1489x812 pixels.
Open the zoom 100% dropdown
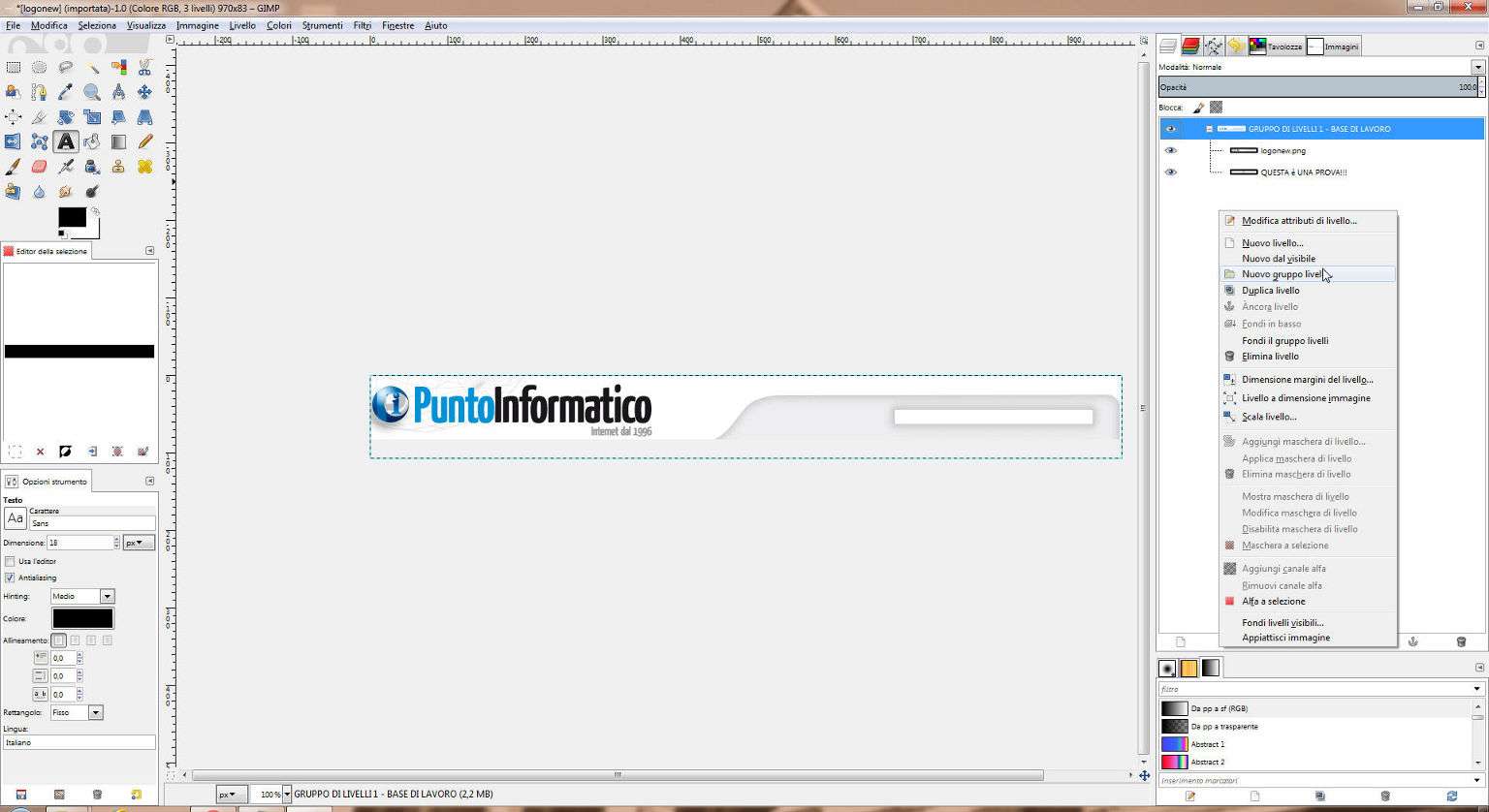pyautogui.click(x=287, y=795)
